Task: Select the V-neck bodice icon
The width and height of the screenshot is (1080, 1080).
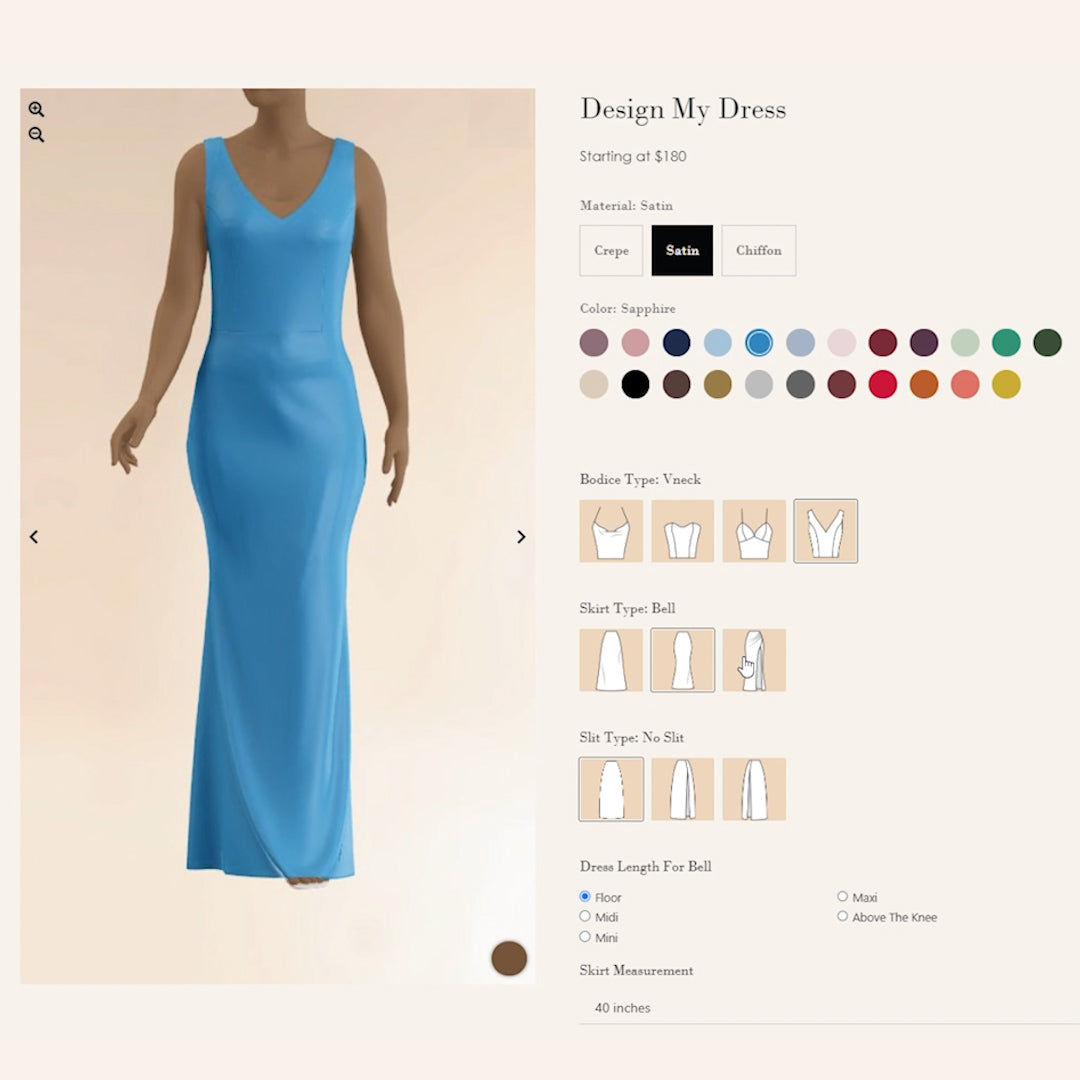Action: tap(826, 531)
